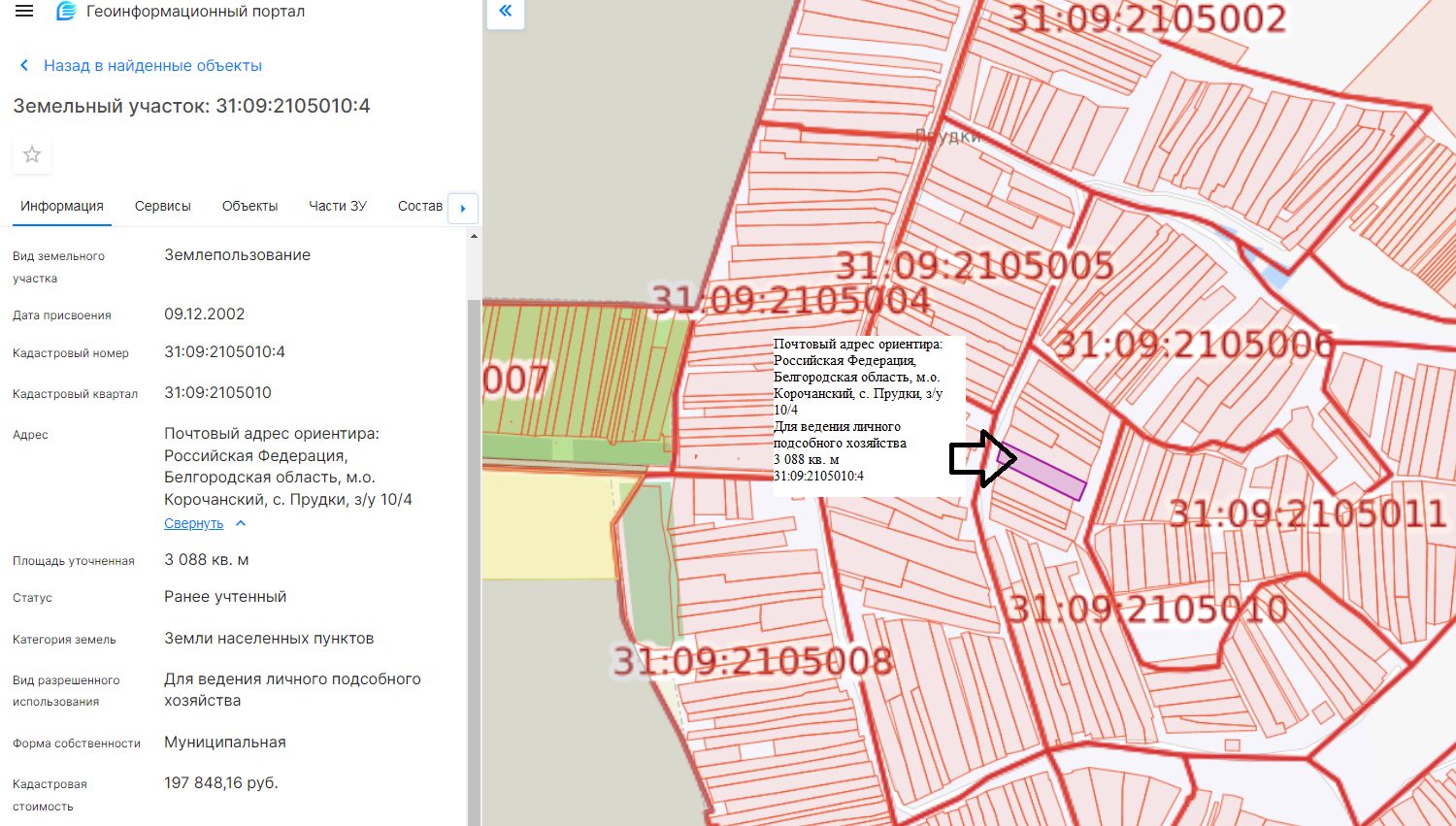Go back via left chevron icon
Screen dimensions: 1456x826
tap(24, 66)
